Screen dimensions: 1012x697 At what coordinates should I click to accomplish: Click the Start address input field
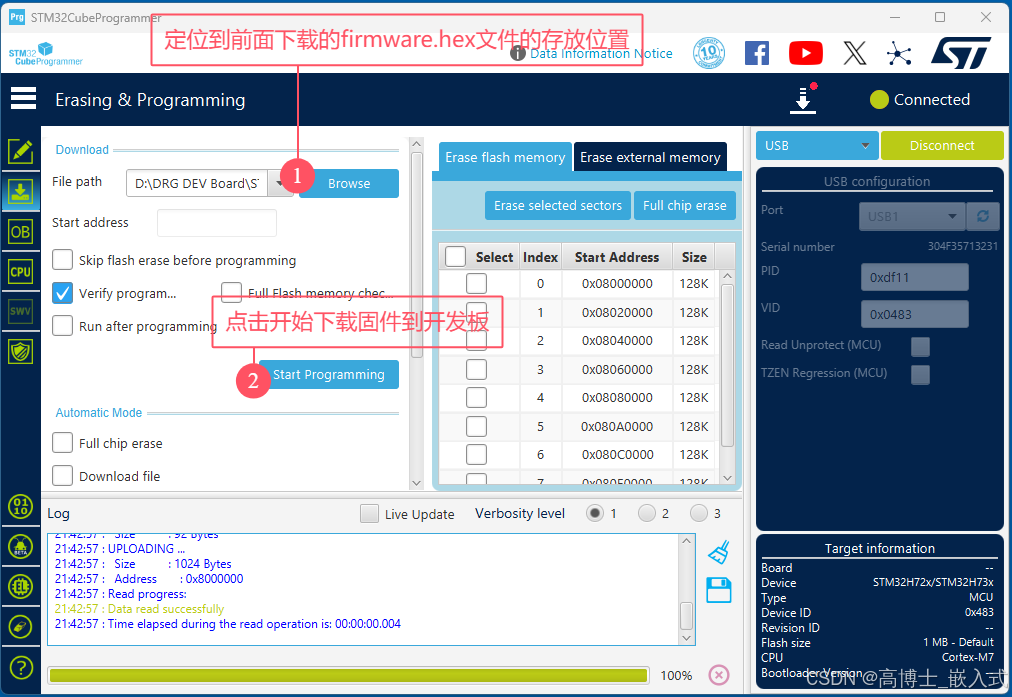(217, 222)
